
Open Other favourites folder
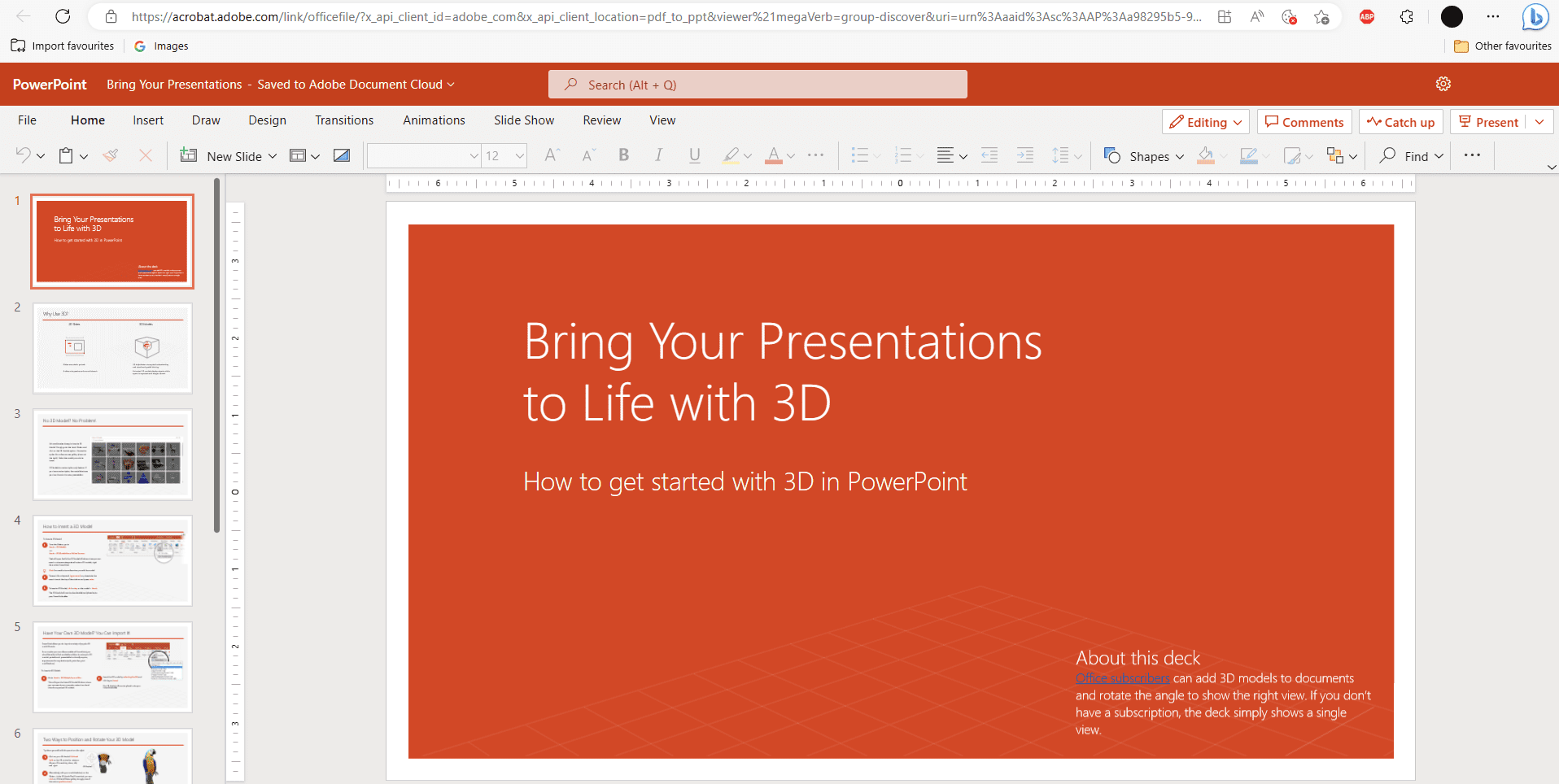tap(1503, 46)
